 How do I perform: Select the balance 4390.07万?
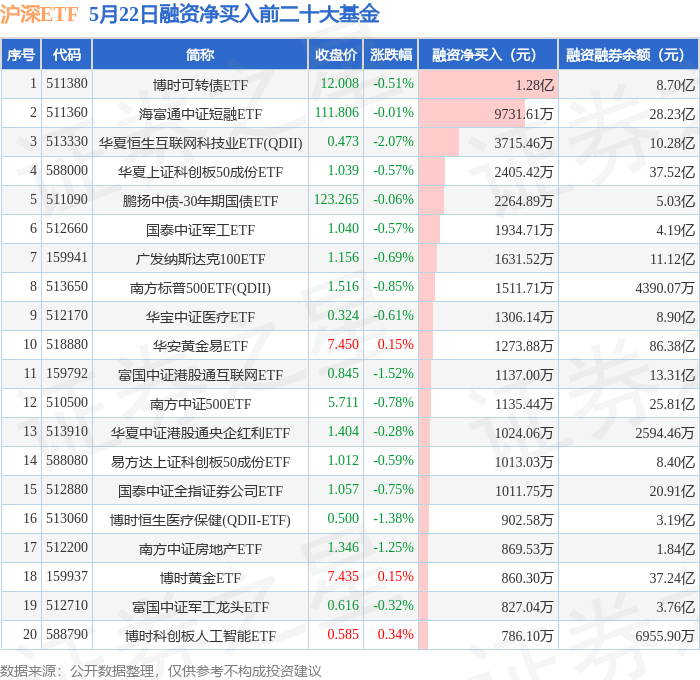(x=665, y=288)
